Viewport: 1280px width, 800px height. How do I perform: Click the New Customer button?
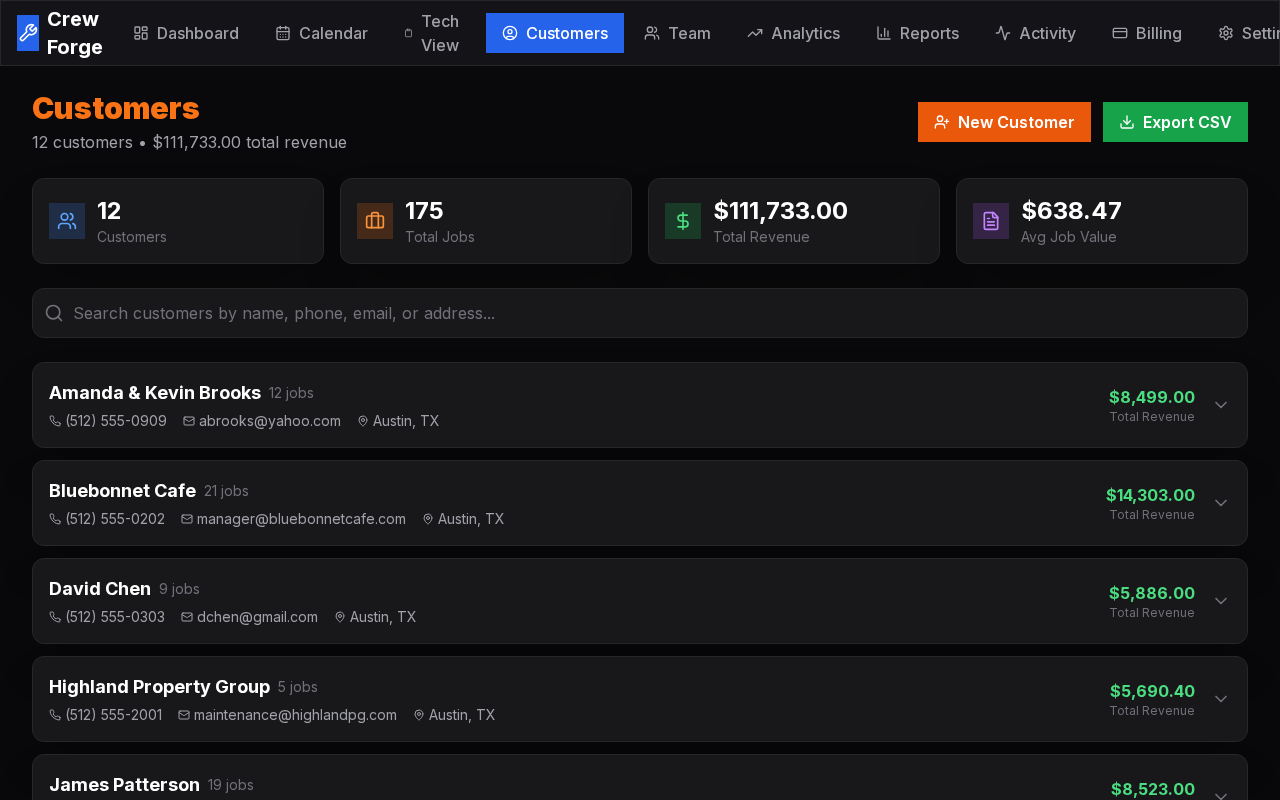click(x=1004, y=122)
